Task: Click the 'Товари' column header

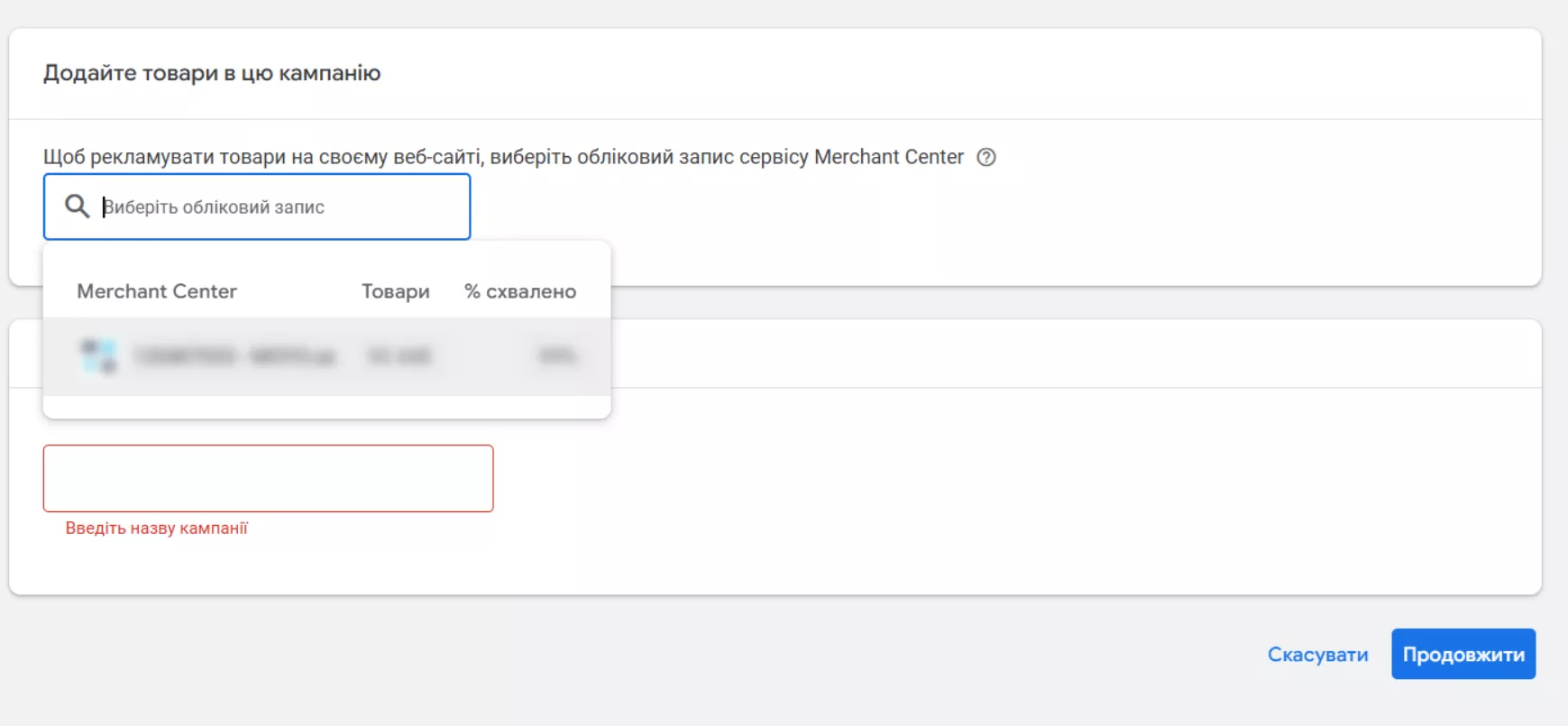Action: point(395,291)
